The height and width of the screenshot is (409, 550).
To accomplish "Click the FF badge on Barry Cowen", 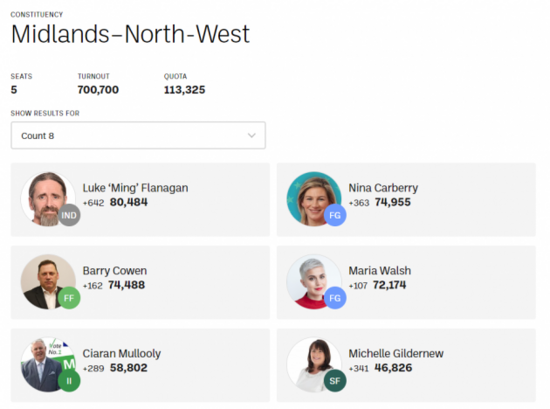I will point(69,298).
